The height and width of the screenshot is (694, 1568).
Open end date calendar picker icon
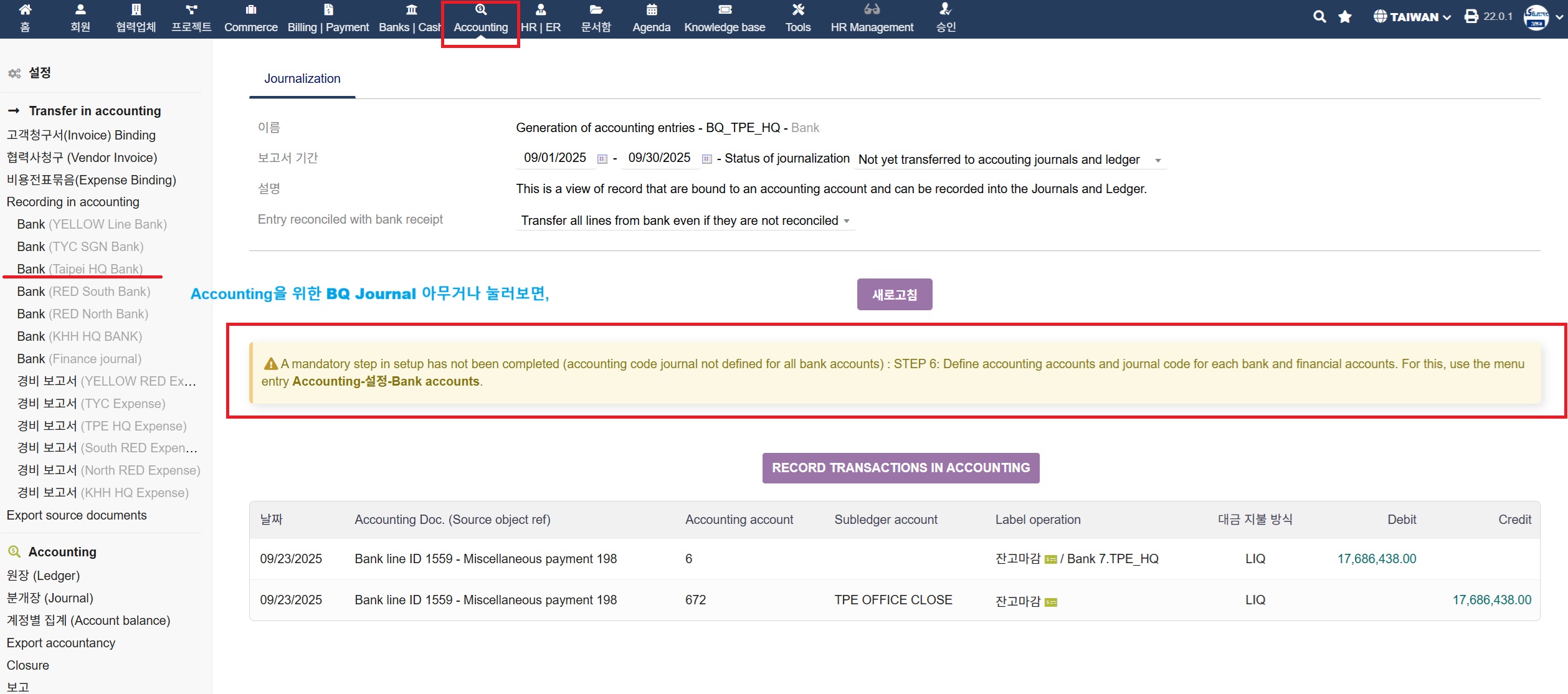click(706, 159)
